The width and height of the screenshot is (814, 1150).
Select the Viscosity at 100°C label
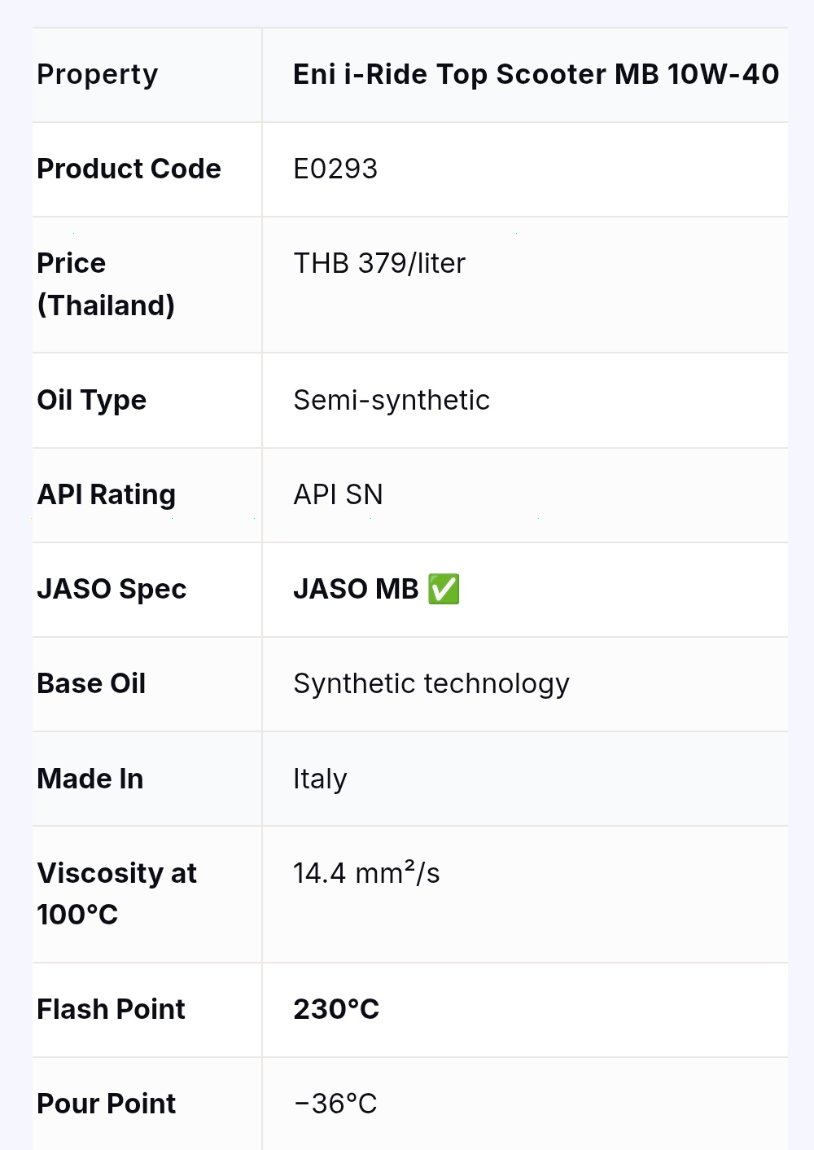(117, 893)
